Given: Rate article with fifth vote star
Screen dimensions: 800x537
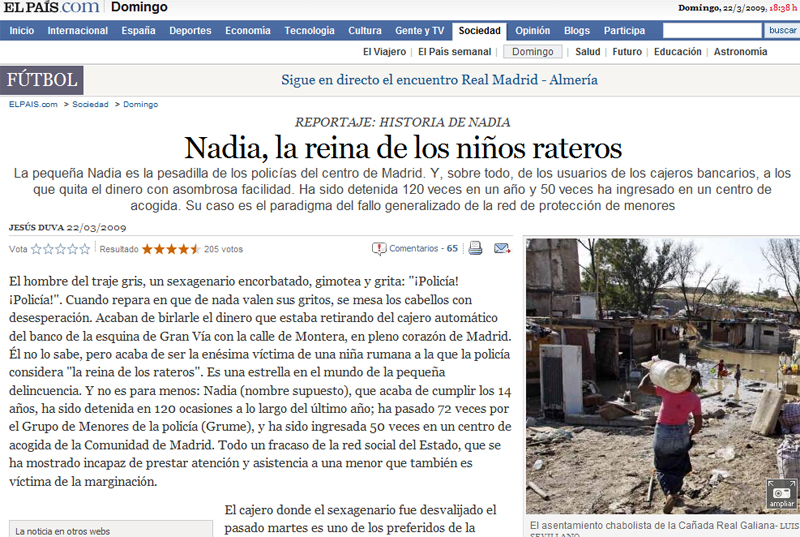Looking at the screenshot, I should coord(85,249).
